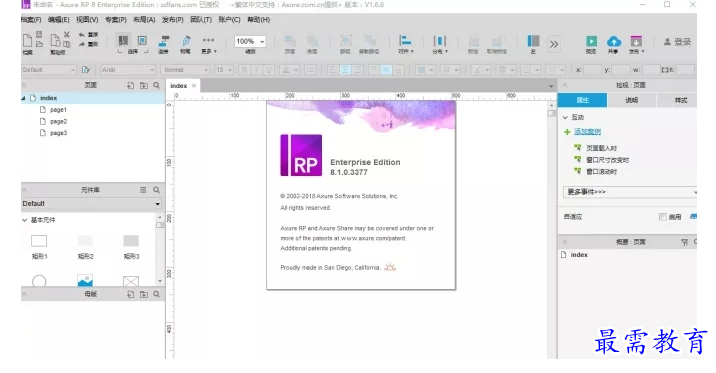Toggle bold formatting
716x373 pixels.
(245, 70)
